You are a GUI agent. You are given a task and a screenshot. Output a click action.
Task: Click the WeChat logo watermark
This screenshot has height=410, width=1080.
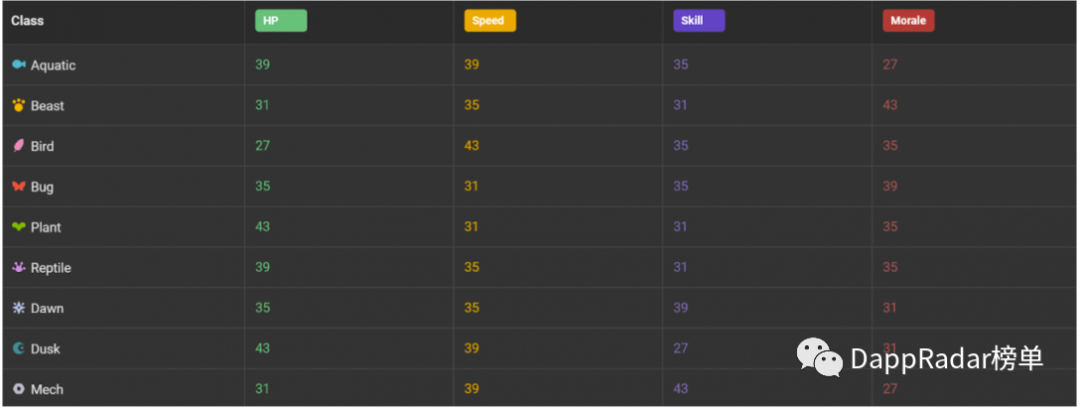pyautogui.click(x=820, y=358)
